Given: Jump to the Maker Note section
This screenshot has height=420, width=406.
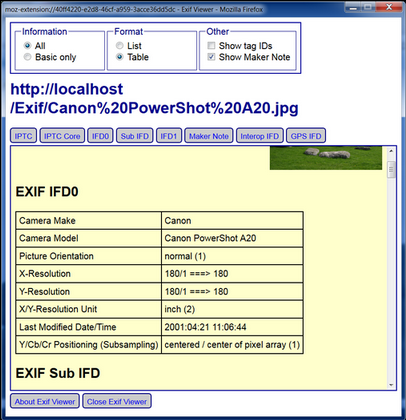Looking at the screenshot, I should 209,136.
